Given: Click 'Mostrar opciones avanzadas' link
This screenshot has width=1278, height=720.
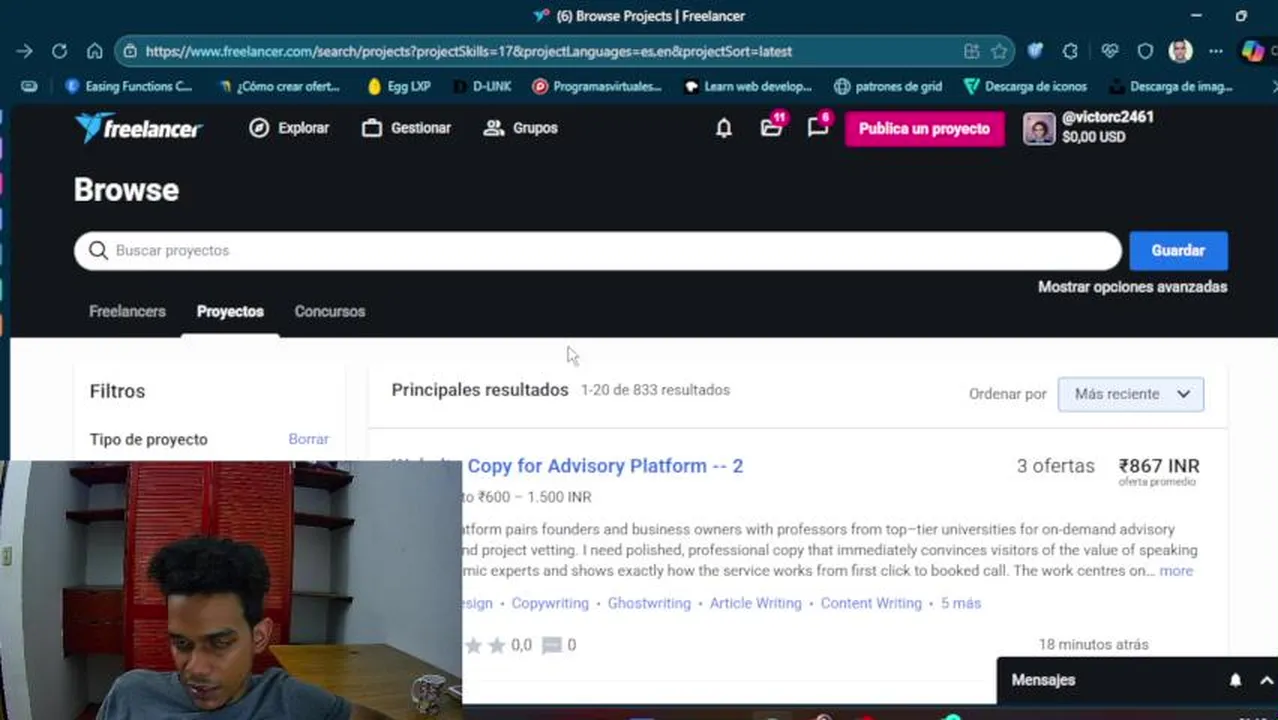Looking at the screenshot, I should 1132,287.
